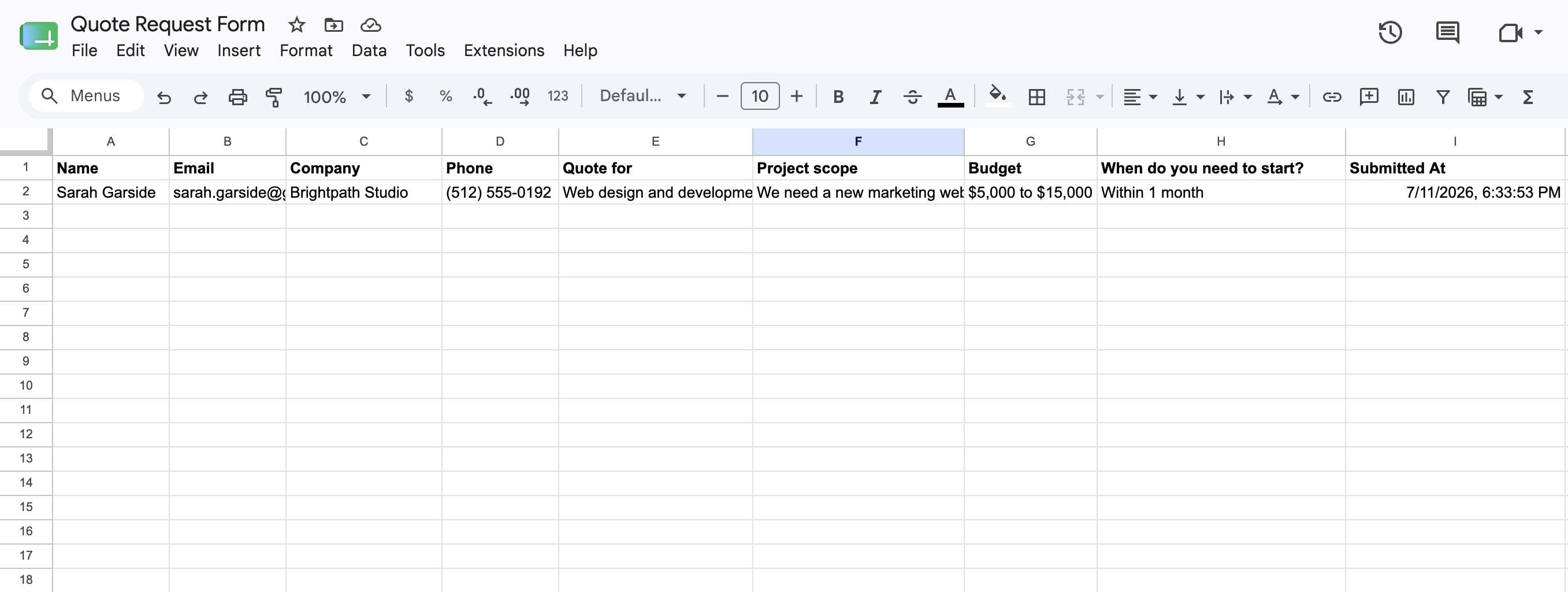Open the Extensions menu
1568x592 pixels.
pos(503,50)
